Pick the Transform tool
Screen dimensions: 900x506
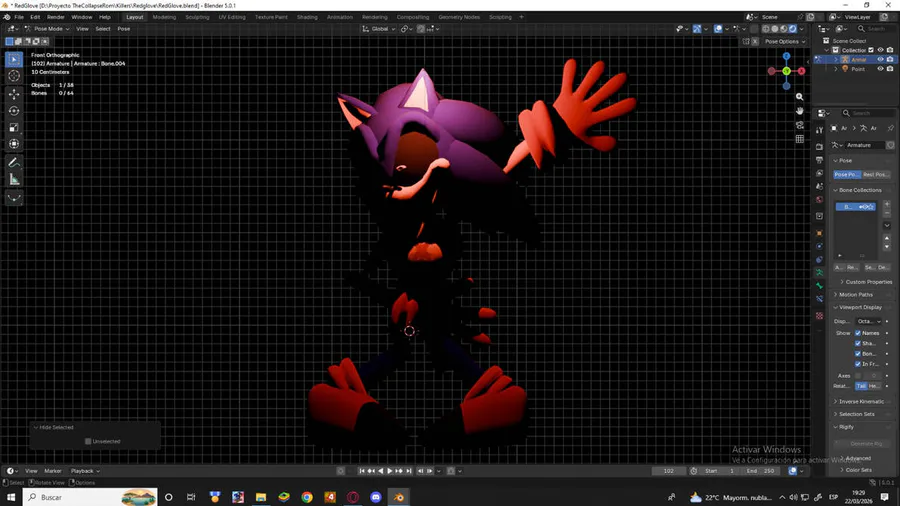tap(14, 144)
